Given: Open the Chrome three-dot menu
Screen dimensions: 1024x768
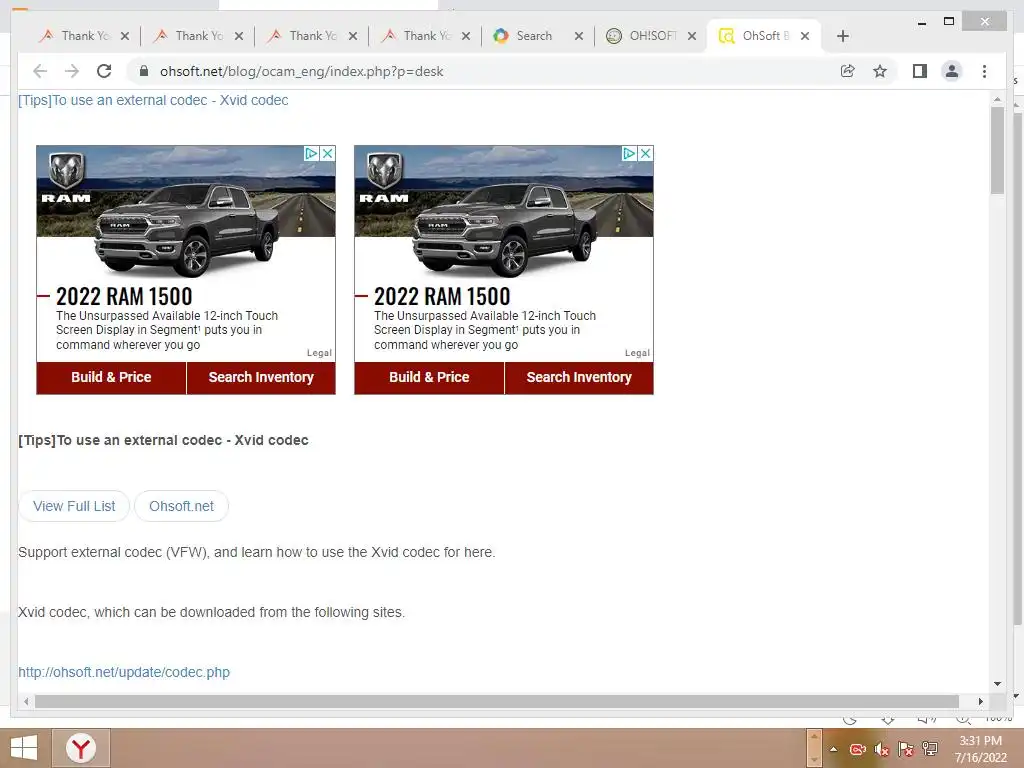Looking at the screenshot, I should (x=984, y=71).
